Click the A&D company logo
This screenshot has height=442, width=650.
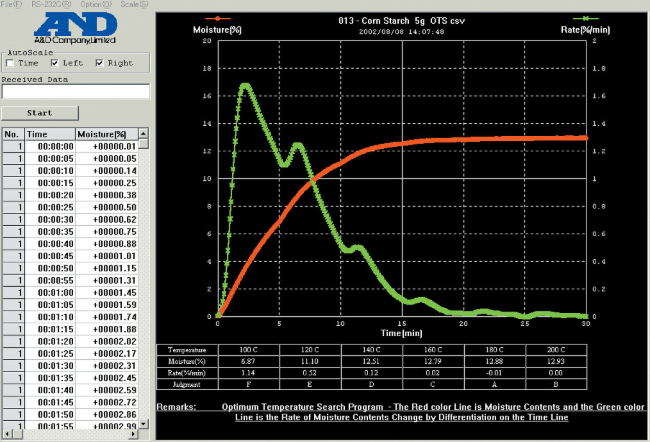point(75,28)
